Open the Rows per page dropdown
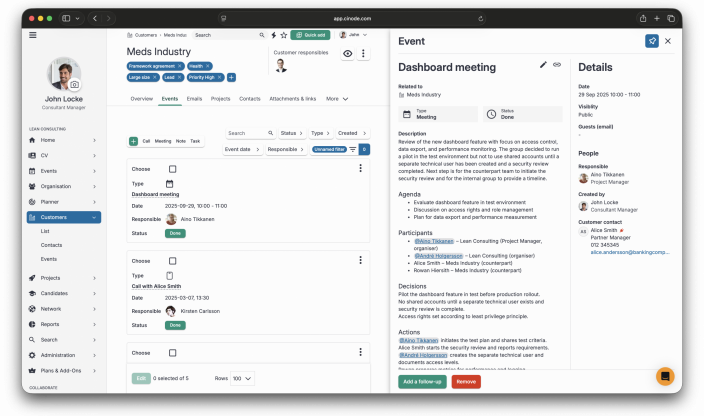The image size is (704, 416). (x=243, y=379)
